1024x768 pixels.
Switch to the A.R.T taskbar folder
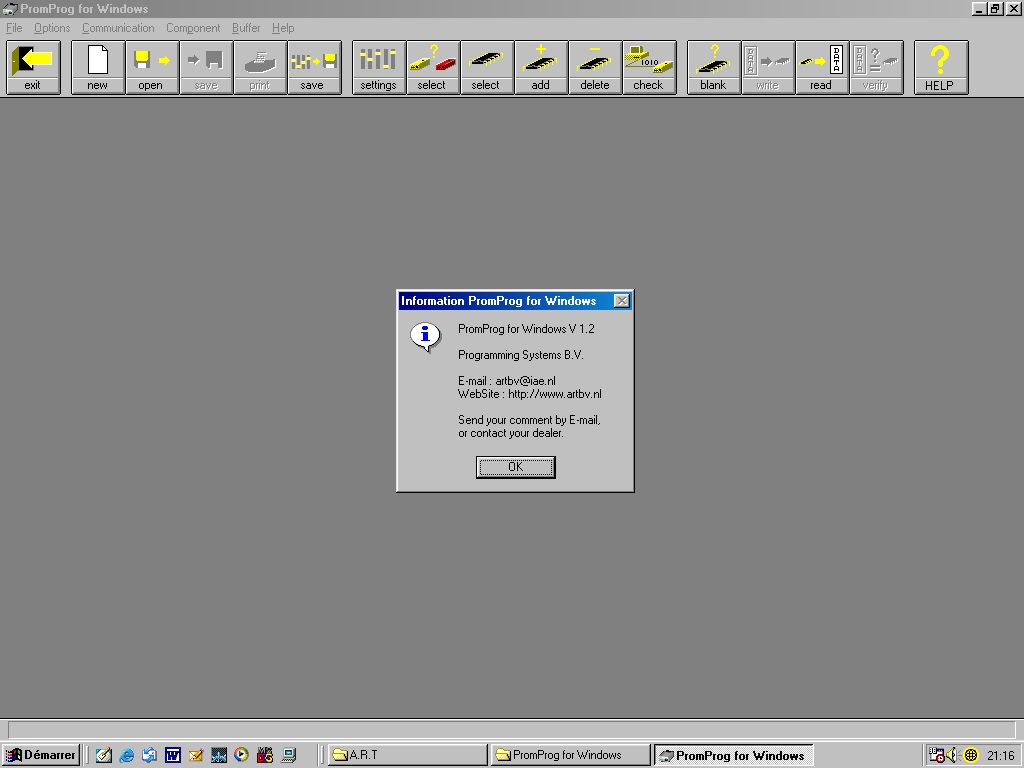coord(408,755)
